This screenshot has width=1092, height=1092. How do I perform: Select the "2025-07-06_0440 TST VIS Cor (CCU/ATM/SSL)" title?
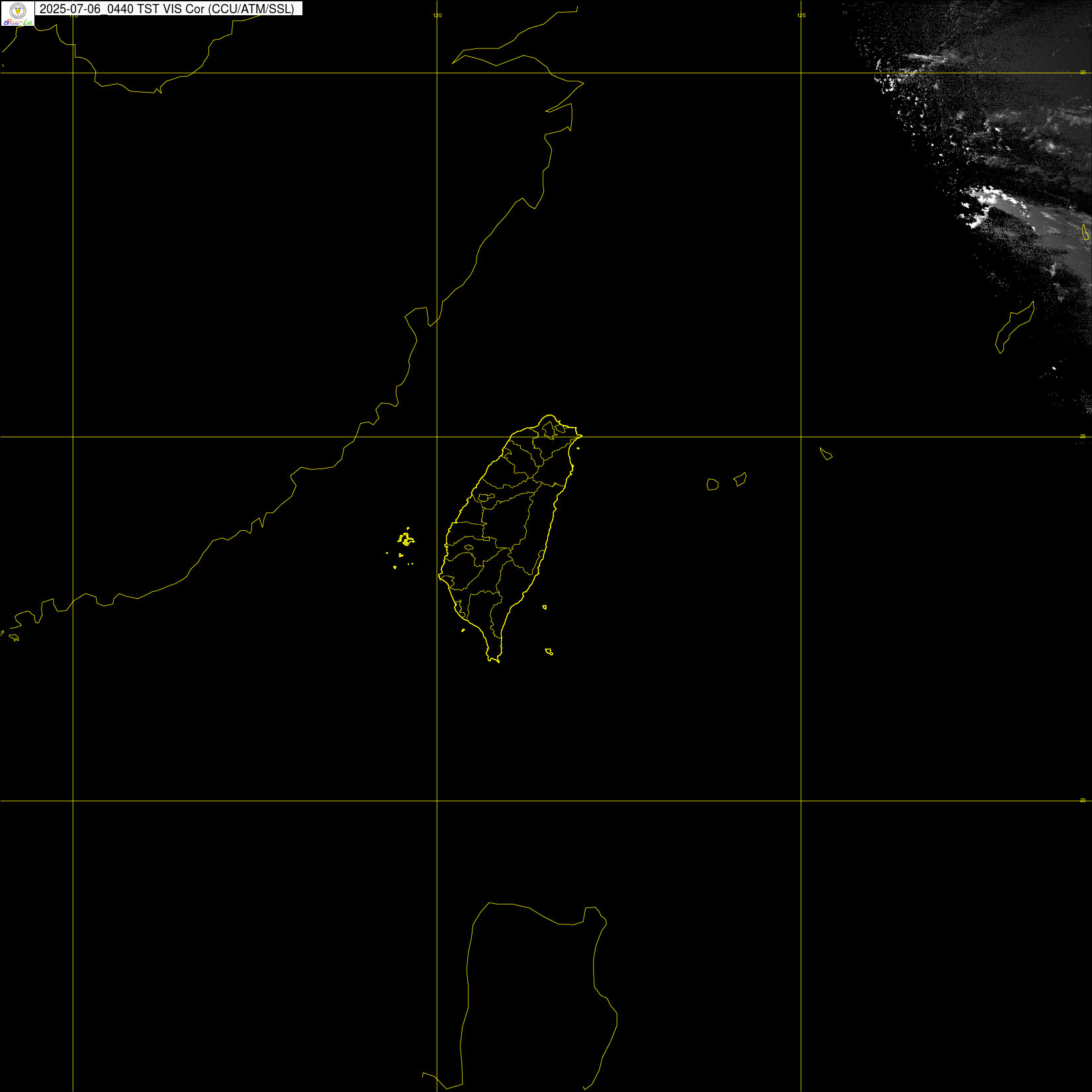point(167,9)
